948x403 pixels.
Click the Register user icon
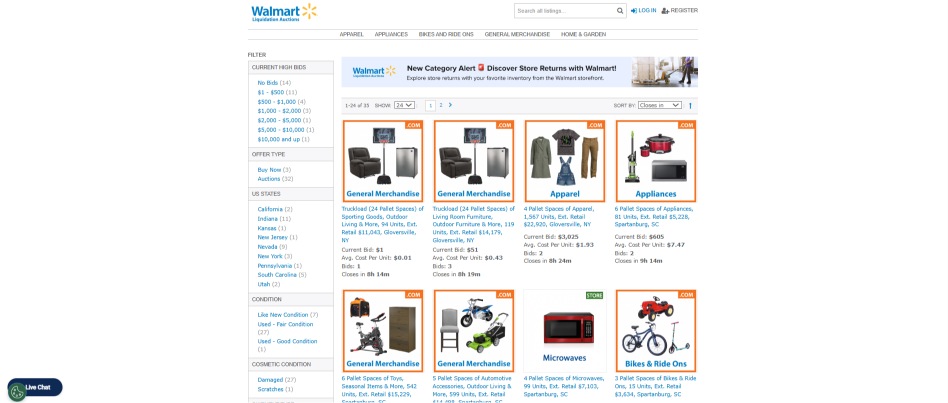(x=665, y=11)
